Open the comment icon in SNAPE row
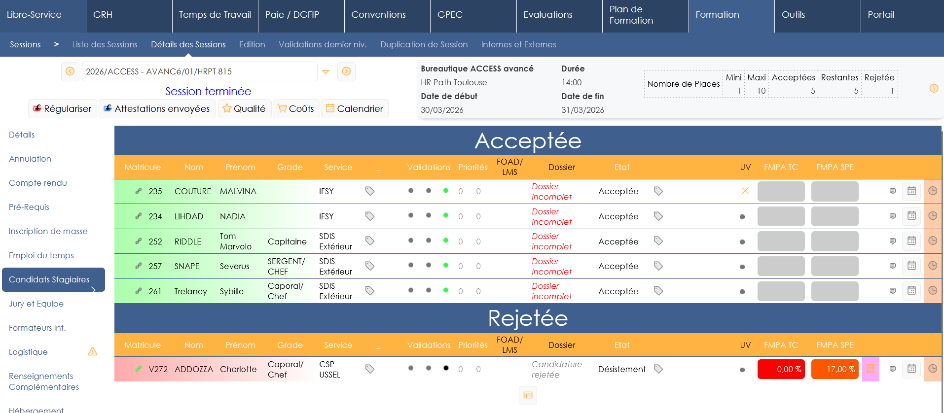This screenshot has width=944, height=413. [893, 266]
